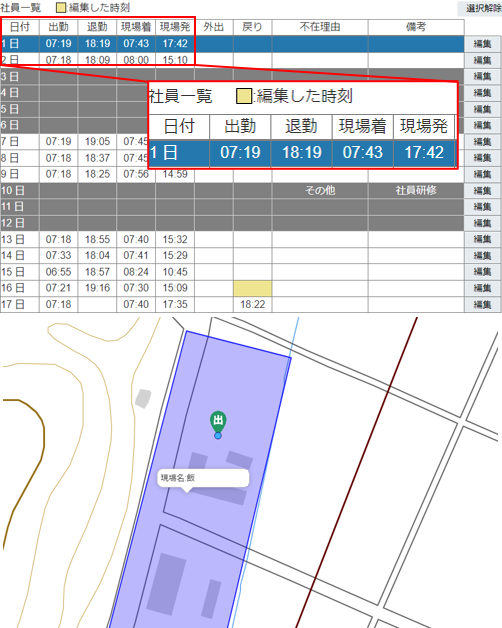502x628 pixels.
Task: Select the 18:22 戻り time on 17日
Action: [252, 304]
